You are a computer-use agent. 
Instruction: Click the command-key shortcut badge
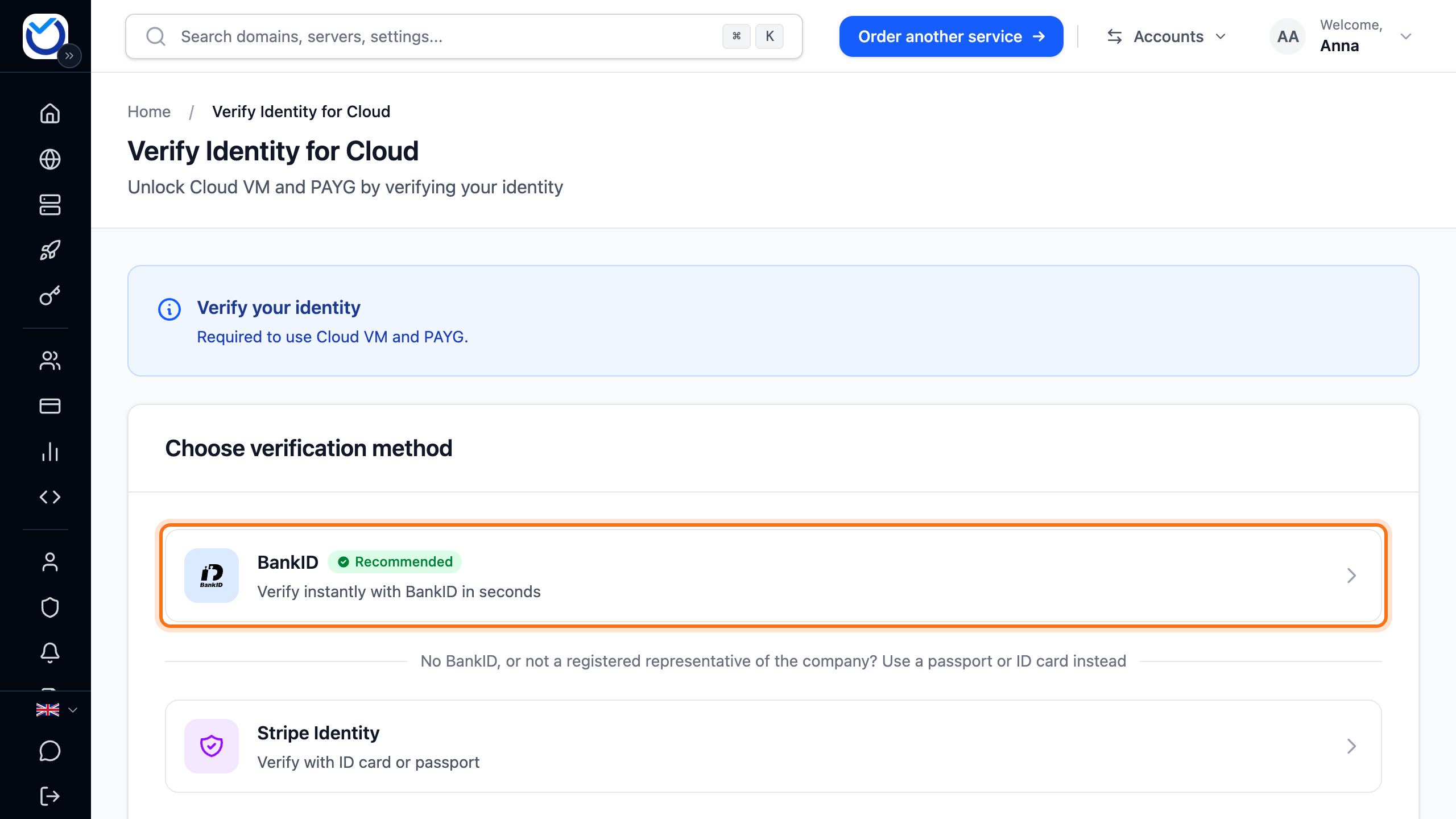pos(737,36)
